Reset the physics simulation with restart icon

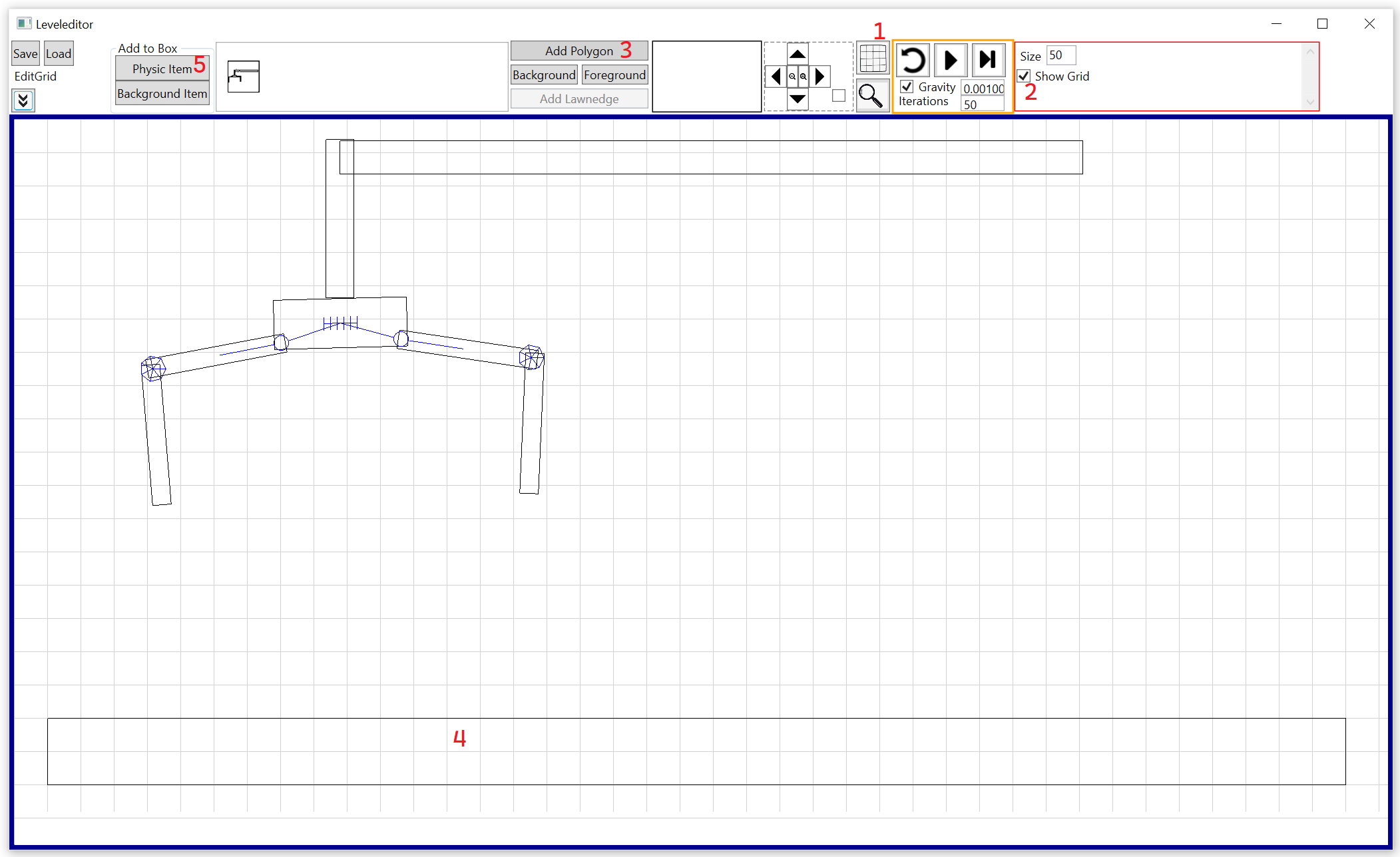(913, 61)
